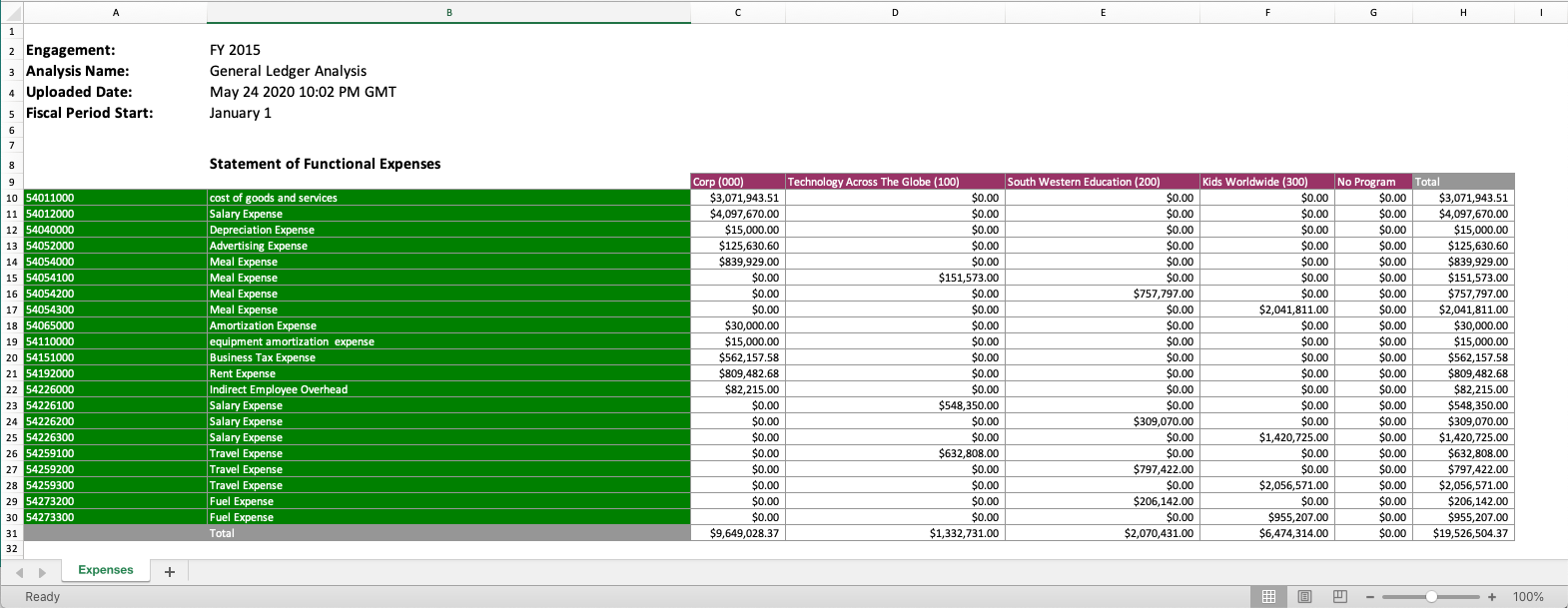Select row 20 header

[12, 357]
